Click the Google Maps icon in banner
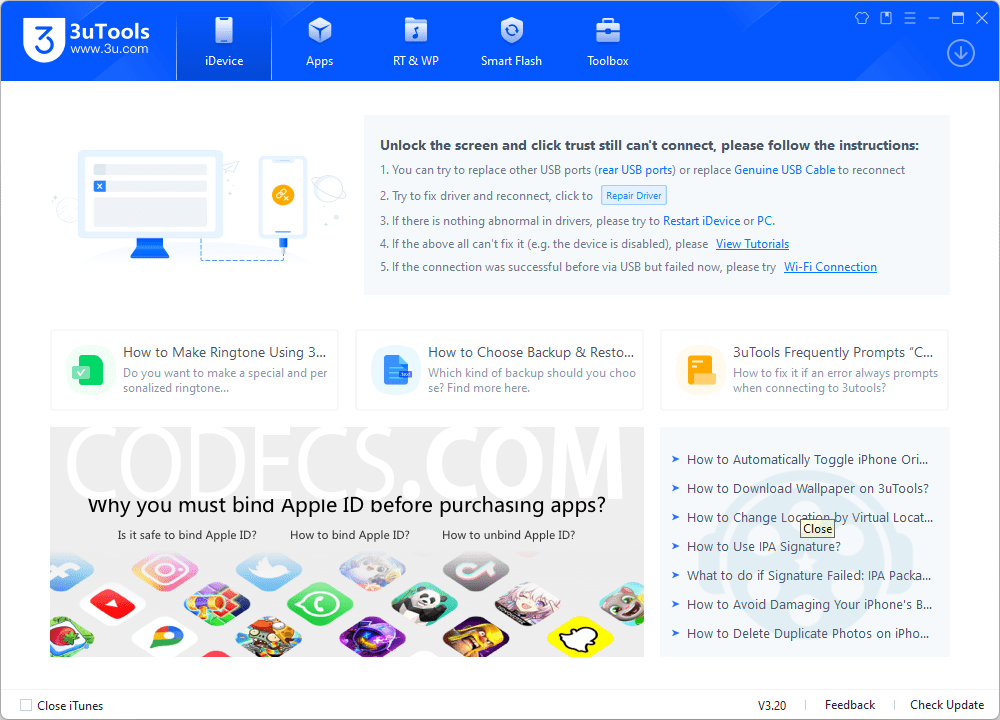Image resolution: width=1000 pixels, height=720 pixels. click(x=165, y=636)
